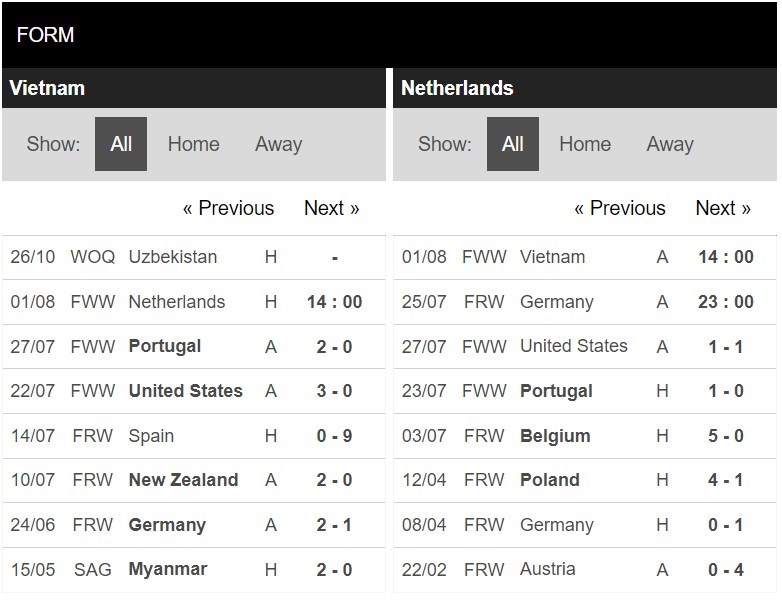The width and height of the screenshot is (782, 609).
Task: Open Vietnam's United States 3 - 0 result
Action: (194, 391)
